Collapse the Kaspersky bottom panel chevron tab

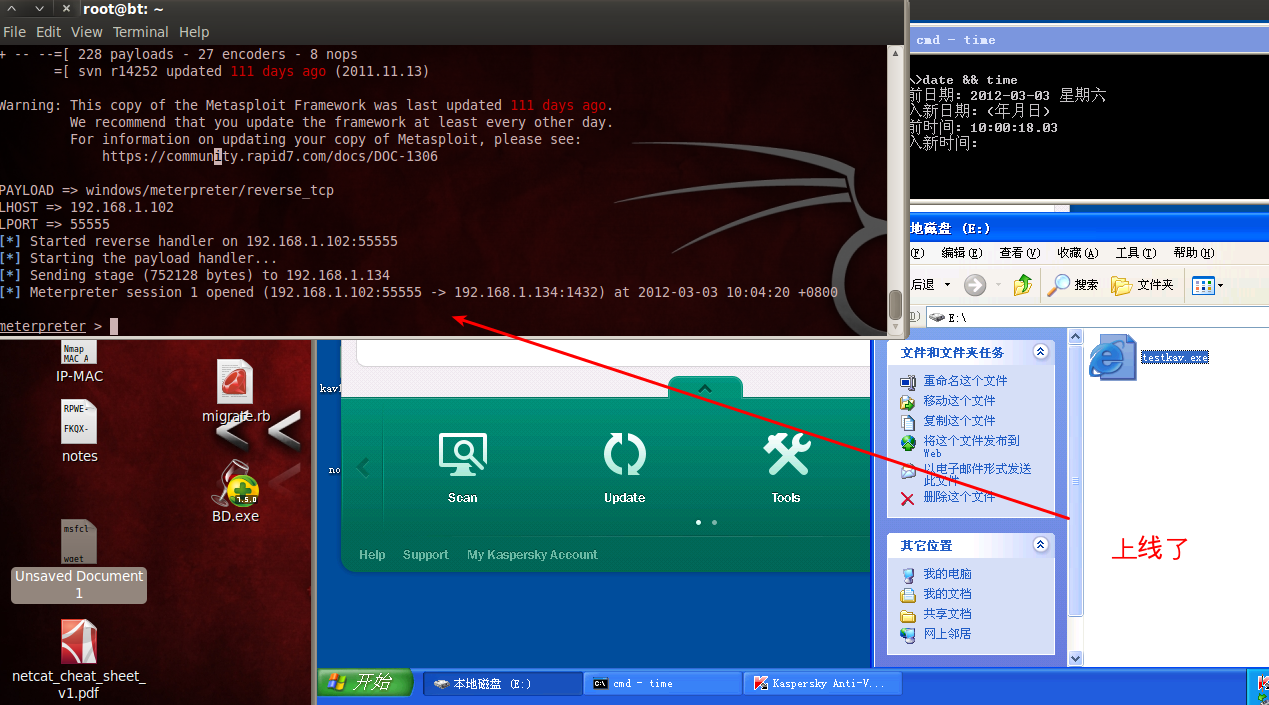pos(705,388)
